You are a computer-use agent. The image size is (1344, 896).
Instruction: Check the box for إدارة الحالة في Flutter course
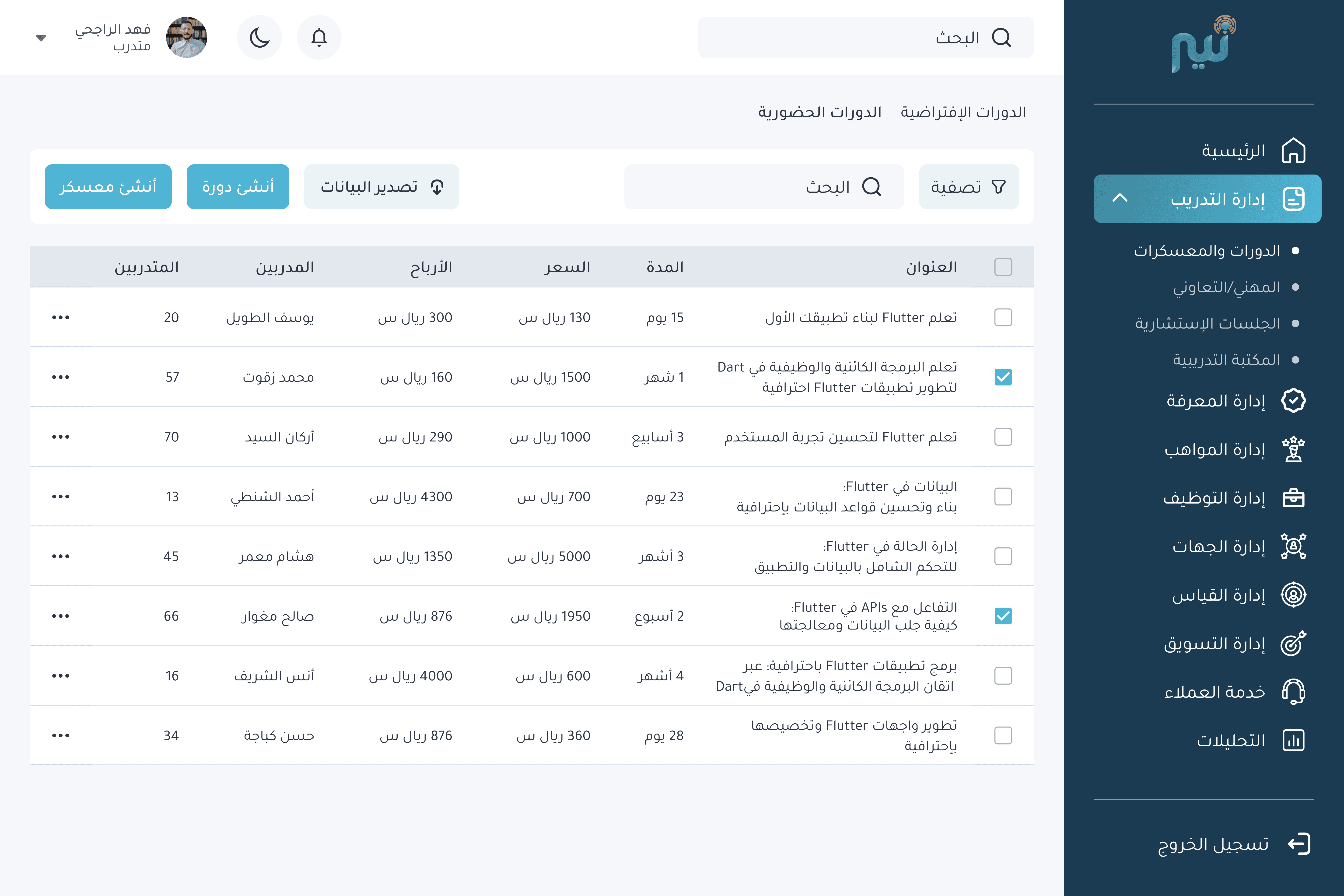click(x=1003, y=556)
